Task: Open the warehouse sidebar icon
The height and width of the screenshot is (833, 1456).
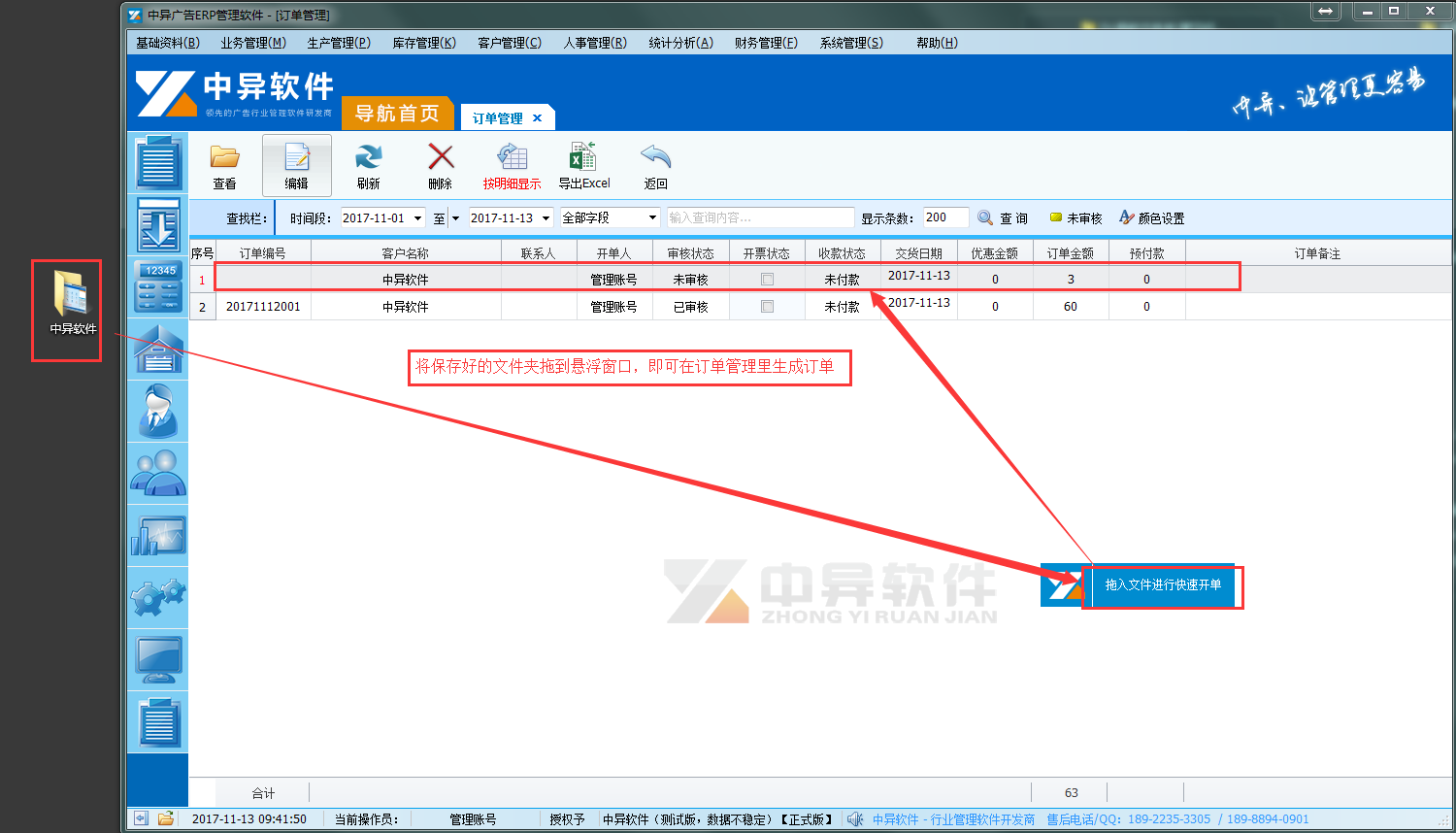Action: (x=158, y=350)
